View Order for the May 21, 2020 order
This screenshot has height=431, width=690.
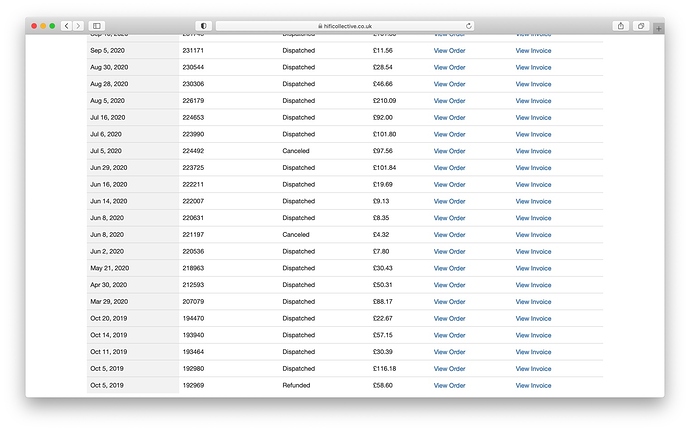[449, 268]
